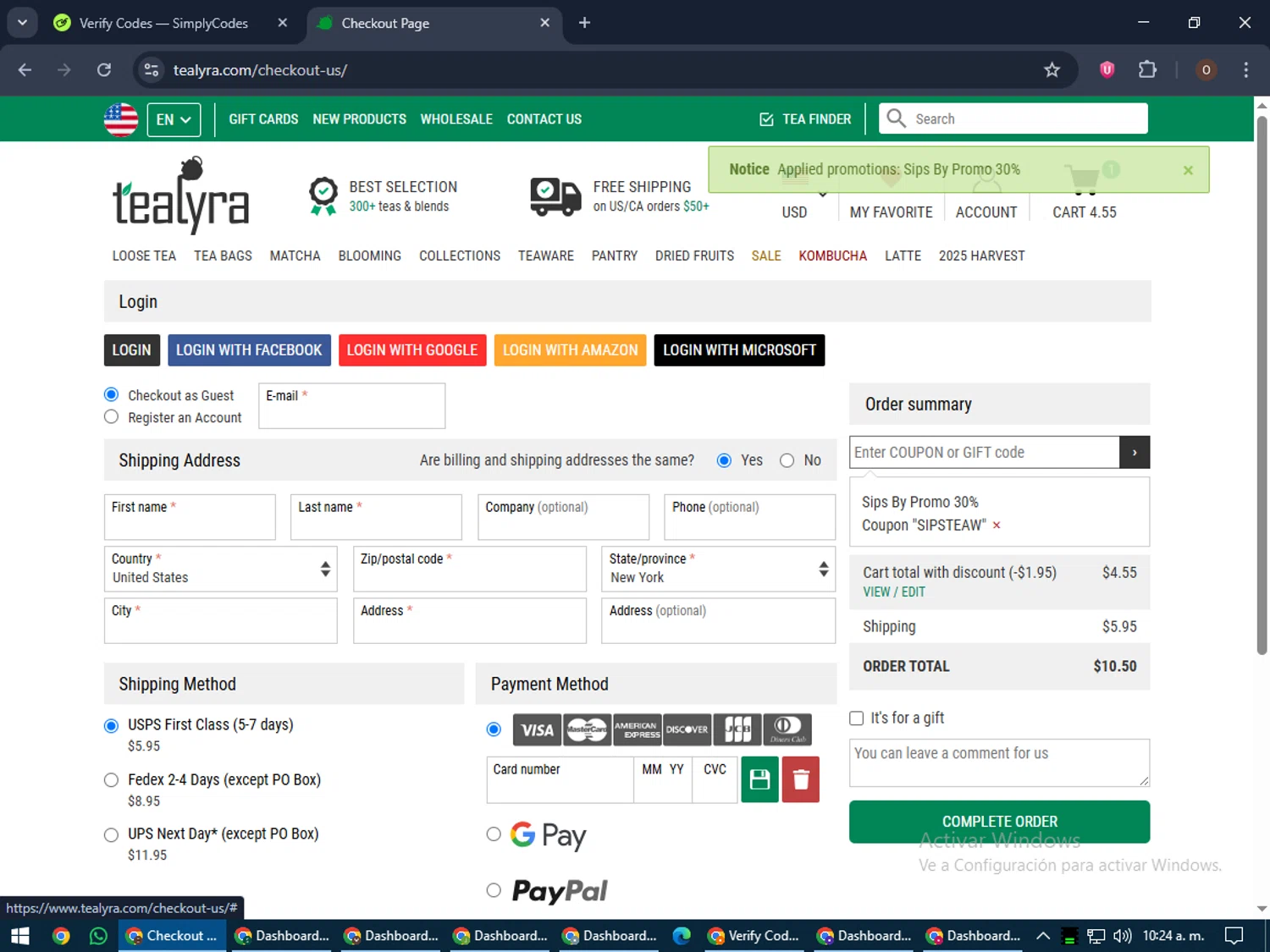Open the site information icon in address bar
The image size is (1270, 952).
coord(152,69)
